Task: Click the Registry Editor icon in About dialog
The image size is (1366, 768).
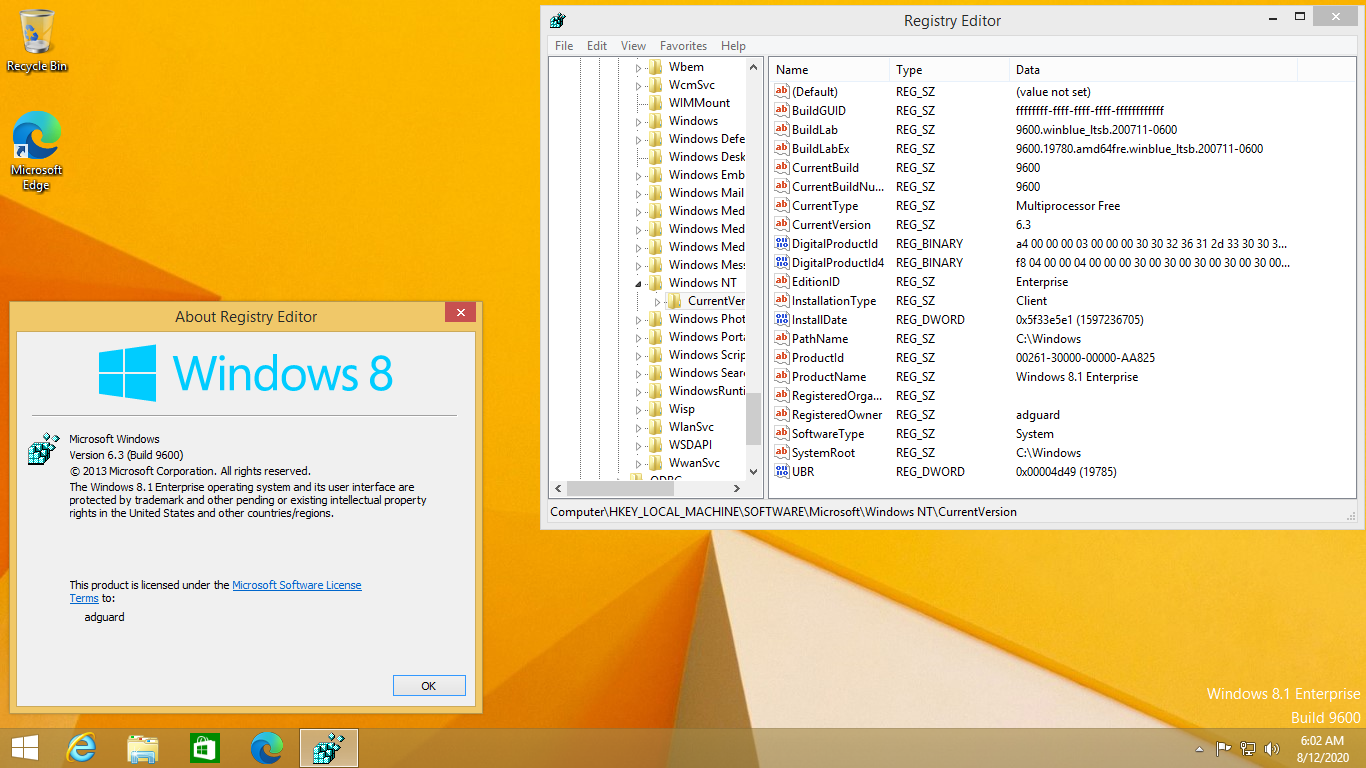Action: coord(44,449)
